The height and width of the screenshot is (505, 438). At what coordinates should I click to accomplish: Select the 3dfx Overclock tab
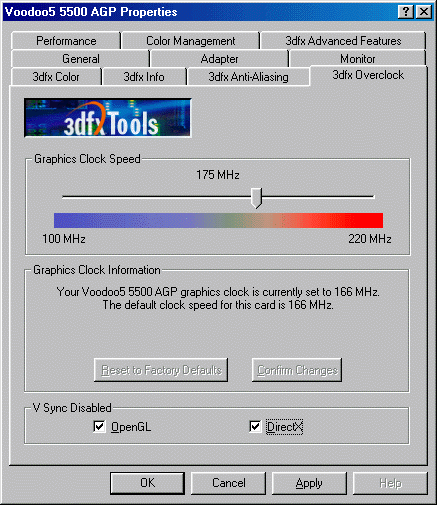368,75
